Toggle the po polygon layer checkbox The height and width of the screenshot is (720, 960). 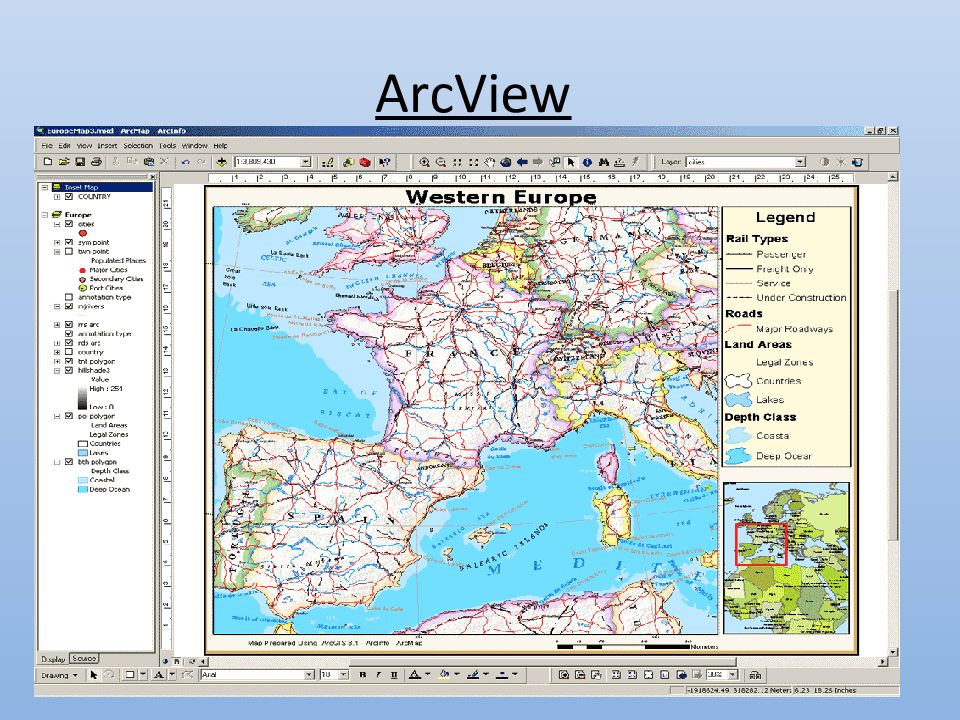[x=69, y=416]
